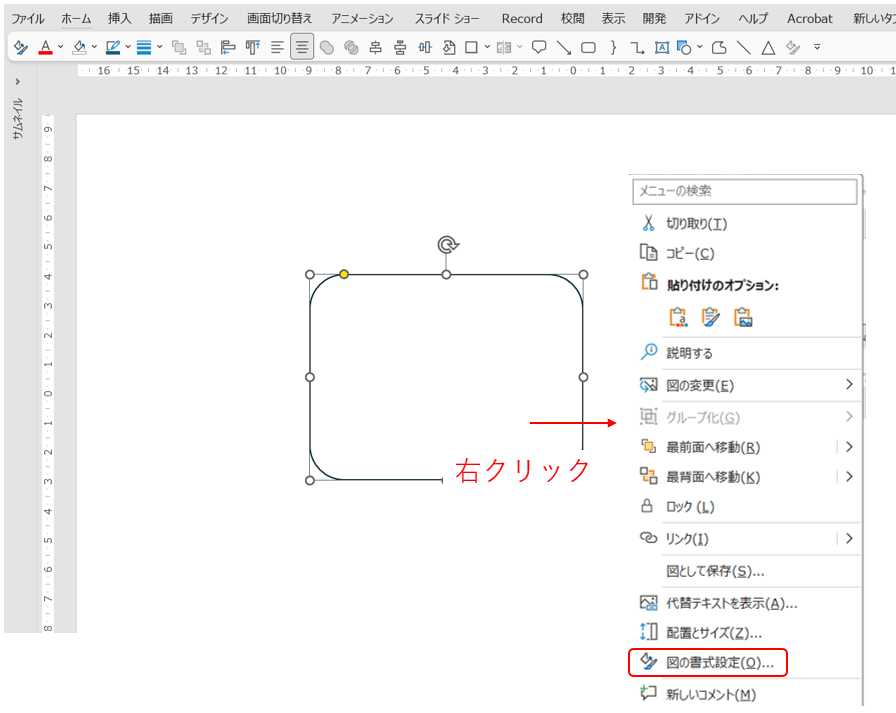Choose the middle paste option icon

710,317
